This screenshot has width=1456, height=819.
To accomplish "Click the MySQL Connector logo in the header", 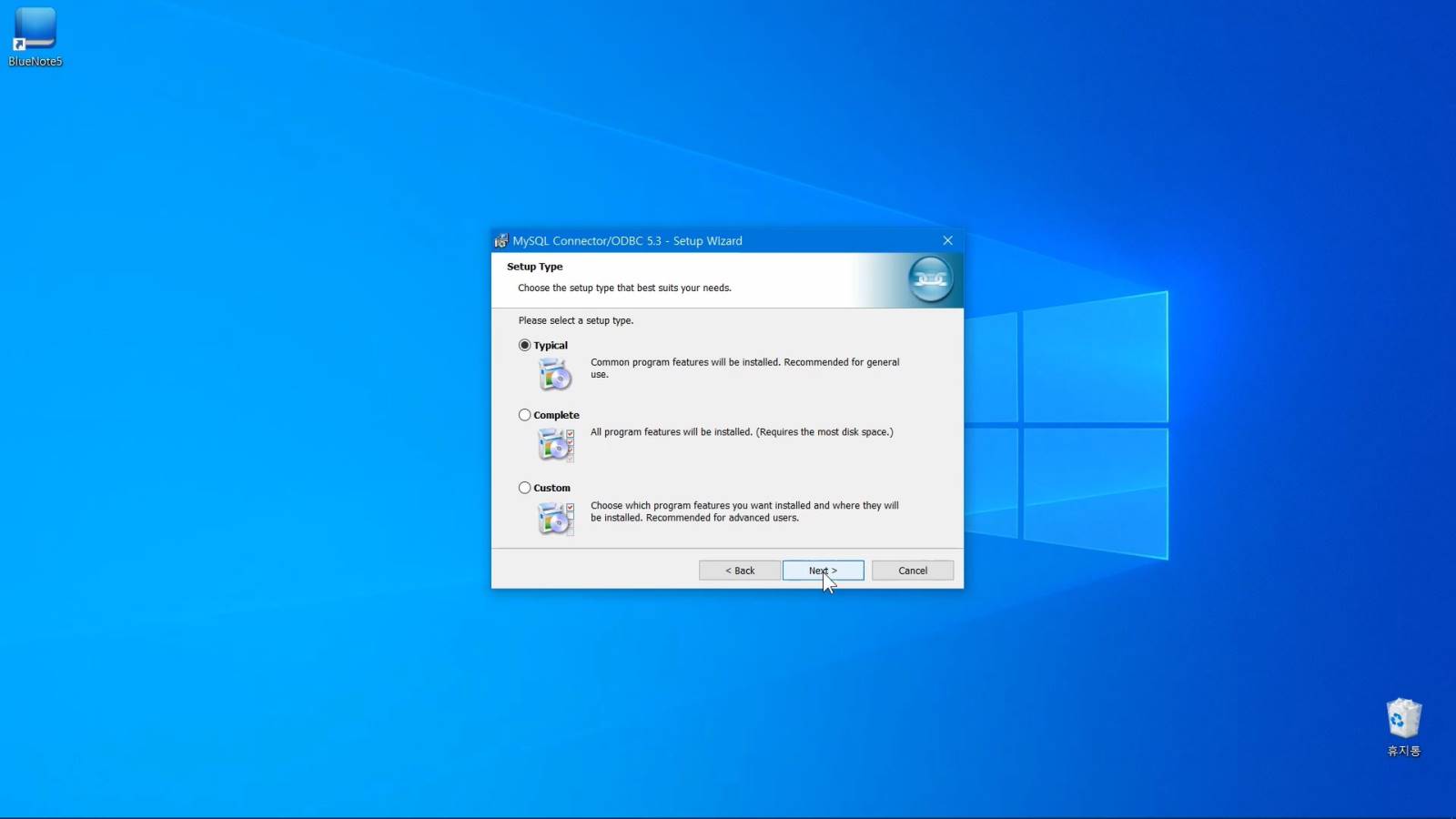I will click(x=930, y=279).
